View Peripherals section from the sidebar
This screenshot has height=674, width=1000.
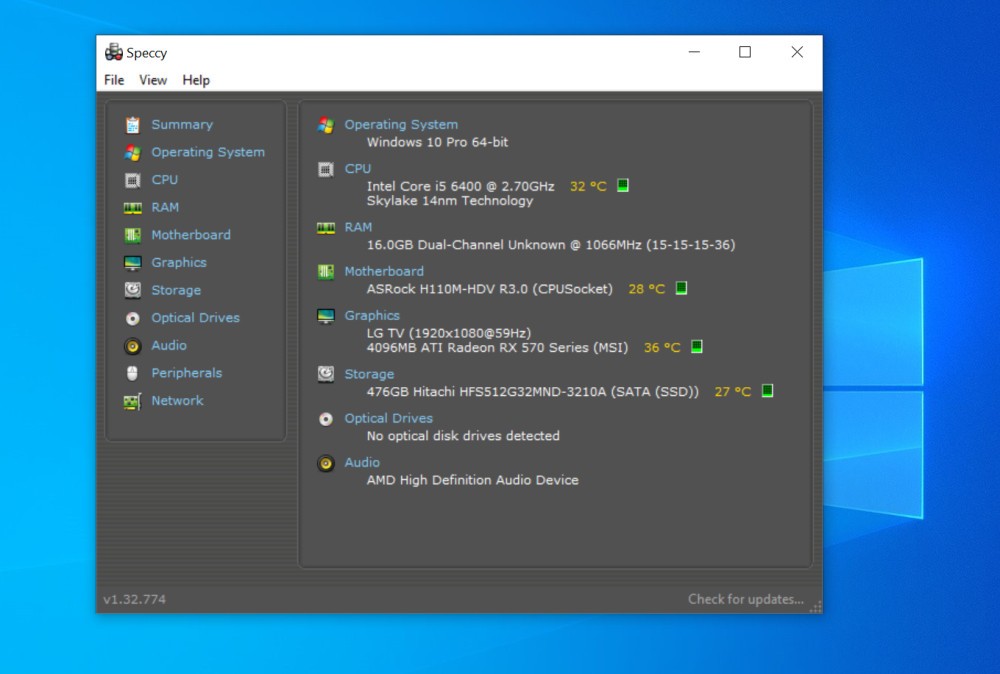(x=187, y=373)
